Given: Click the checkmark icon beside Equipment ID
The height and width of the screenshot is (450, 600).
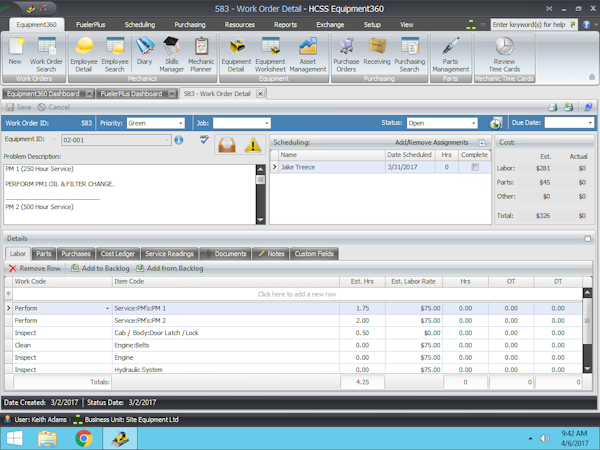Looking at the screenshot, I should pyautogui.click(x=204, y=139).
